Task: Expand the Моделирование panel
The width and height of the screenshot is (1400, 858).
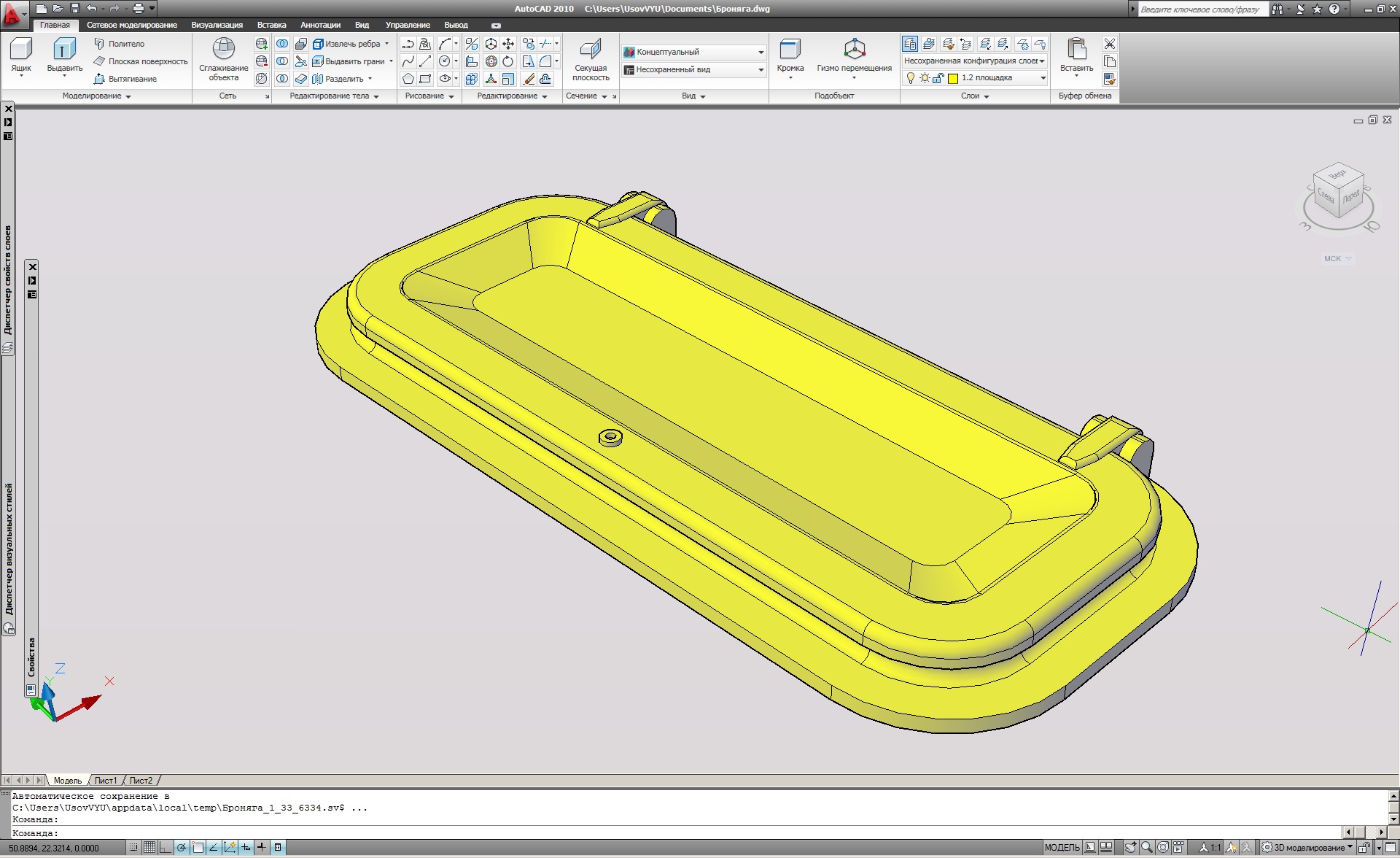Action: 96,96
